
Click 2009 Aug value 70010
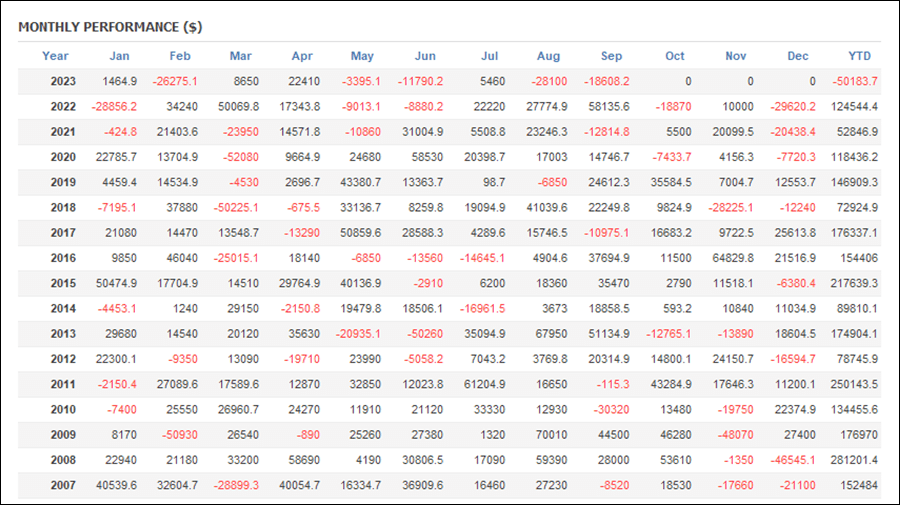coord(552,435)
